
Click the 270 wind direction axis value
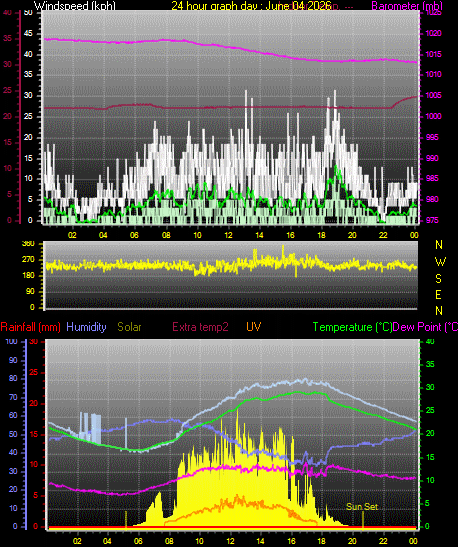(x=28, y=260)
